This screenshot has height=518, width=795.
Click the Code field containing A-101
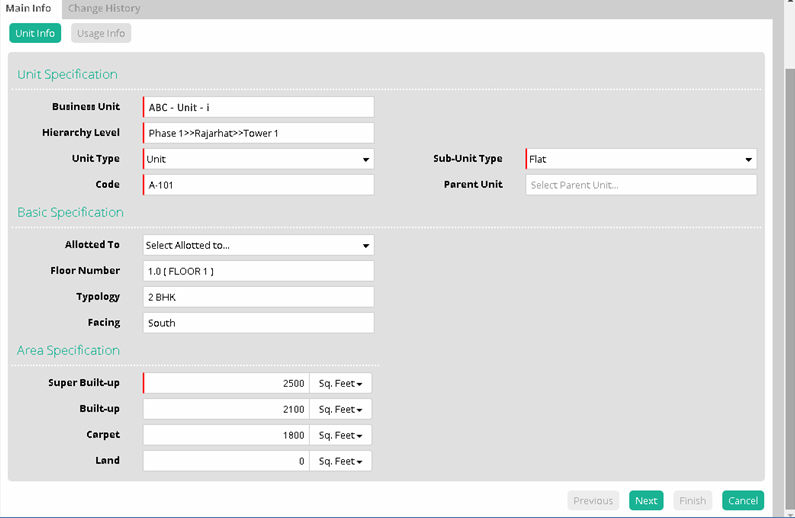(x=258, y=185)
